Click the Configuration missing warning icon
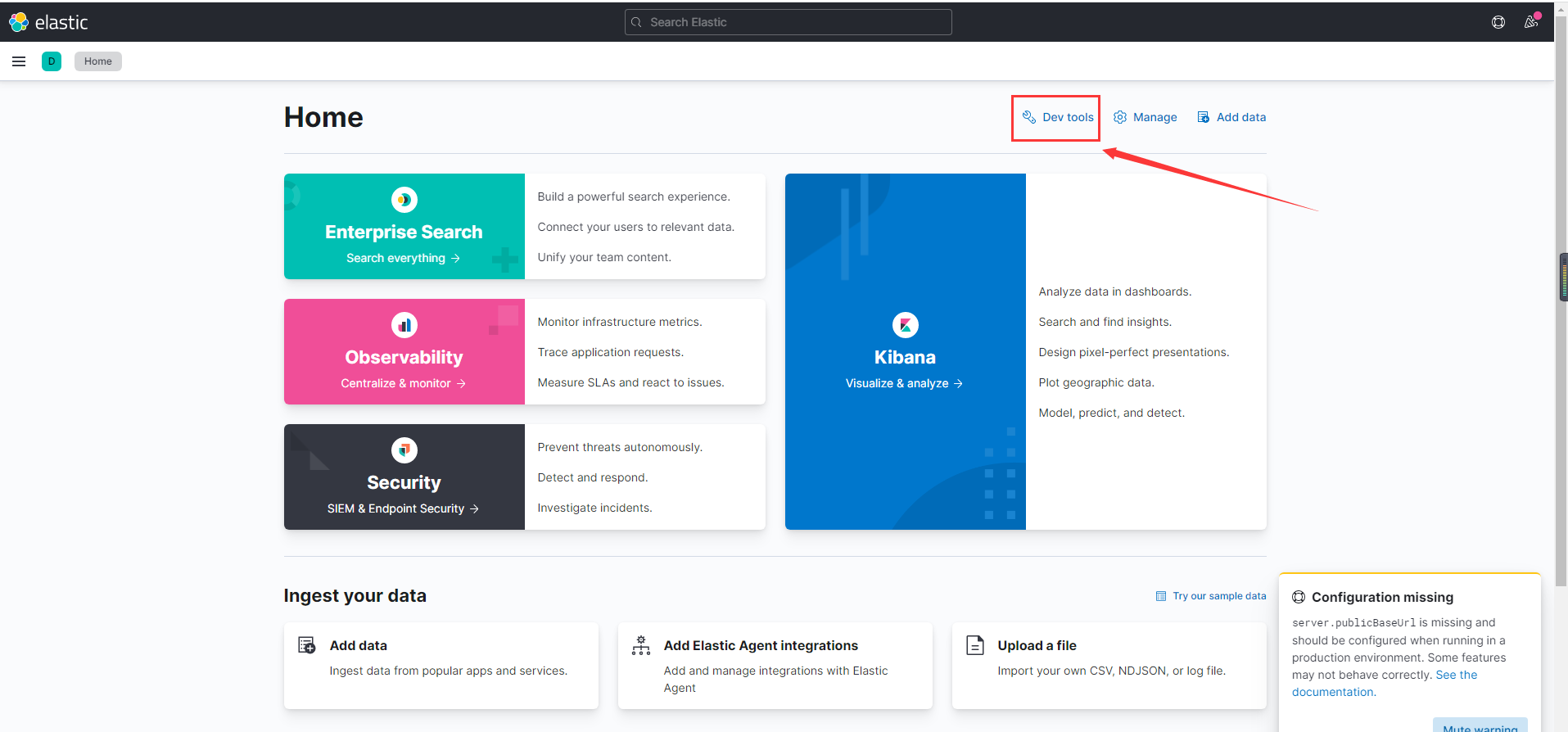Screen dimensions: 1568x732 pos(1299,597)
